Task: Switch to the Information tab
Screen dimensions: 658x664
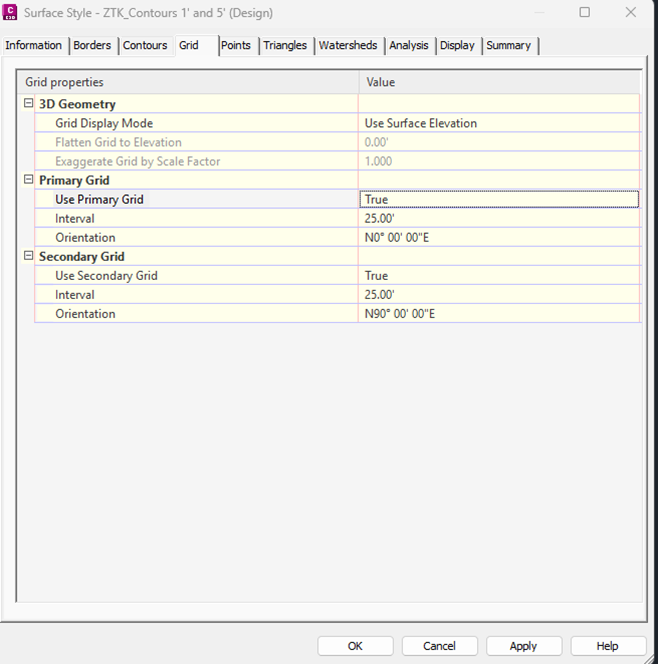Action: [x=33, y=45]
